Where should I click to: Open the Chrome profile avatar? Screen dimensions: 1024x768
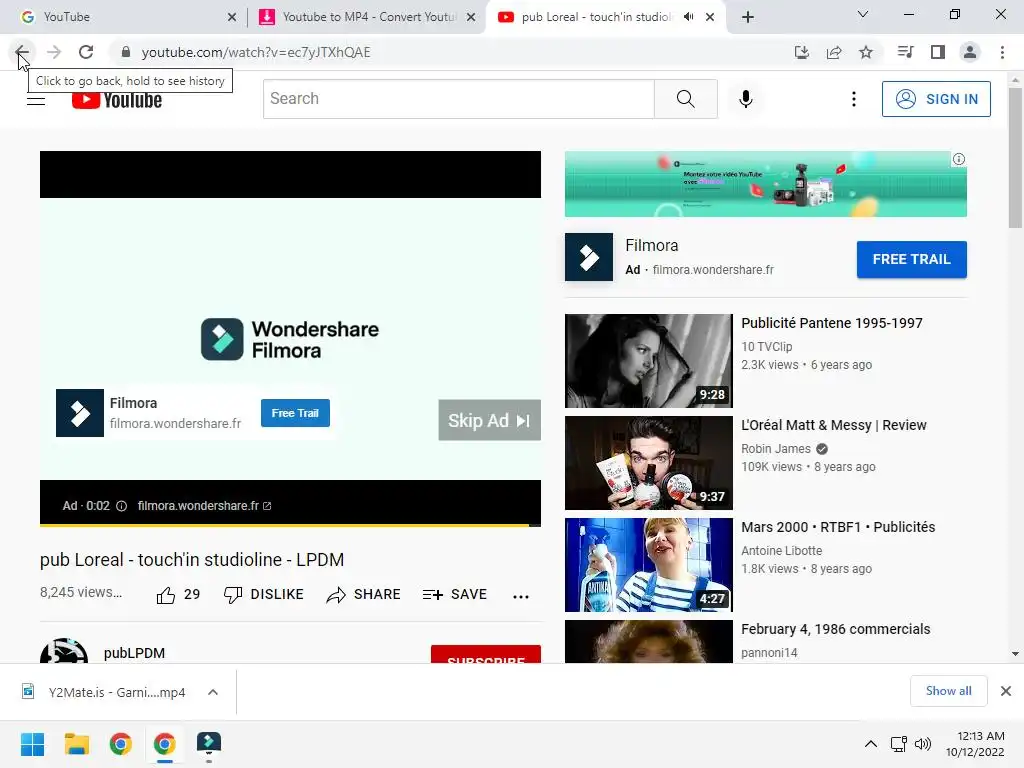point(970,52)
